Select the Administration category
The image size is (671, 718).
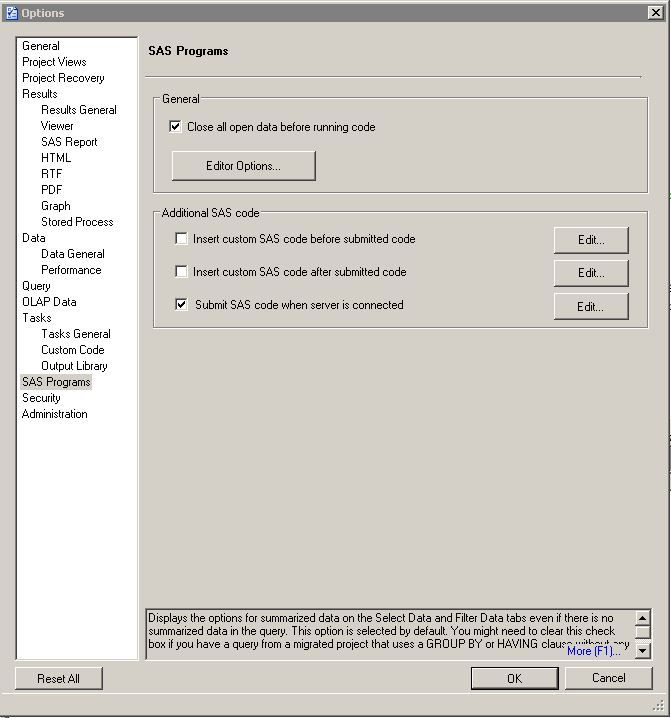coord(55,414)
